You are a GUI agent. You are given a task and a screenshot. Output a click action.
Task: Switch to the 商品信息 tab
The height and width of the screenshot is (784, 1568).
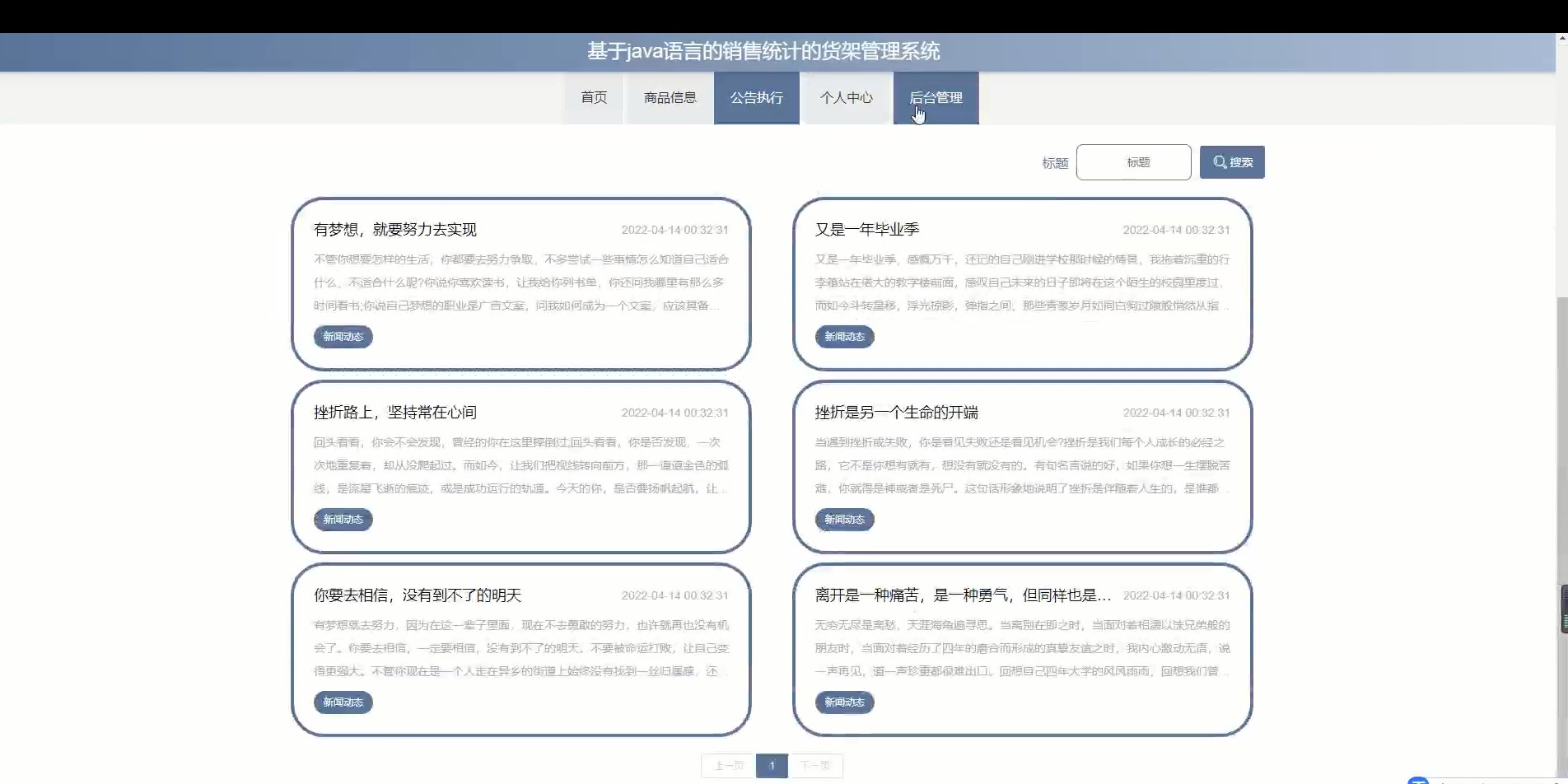click(670, 98)
